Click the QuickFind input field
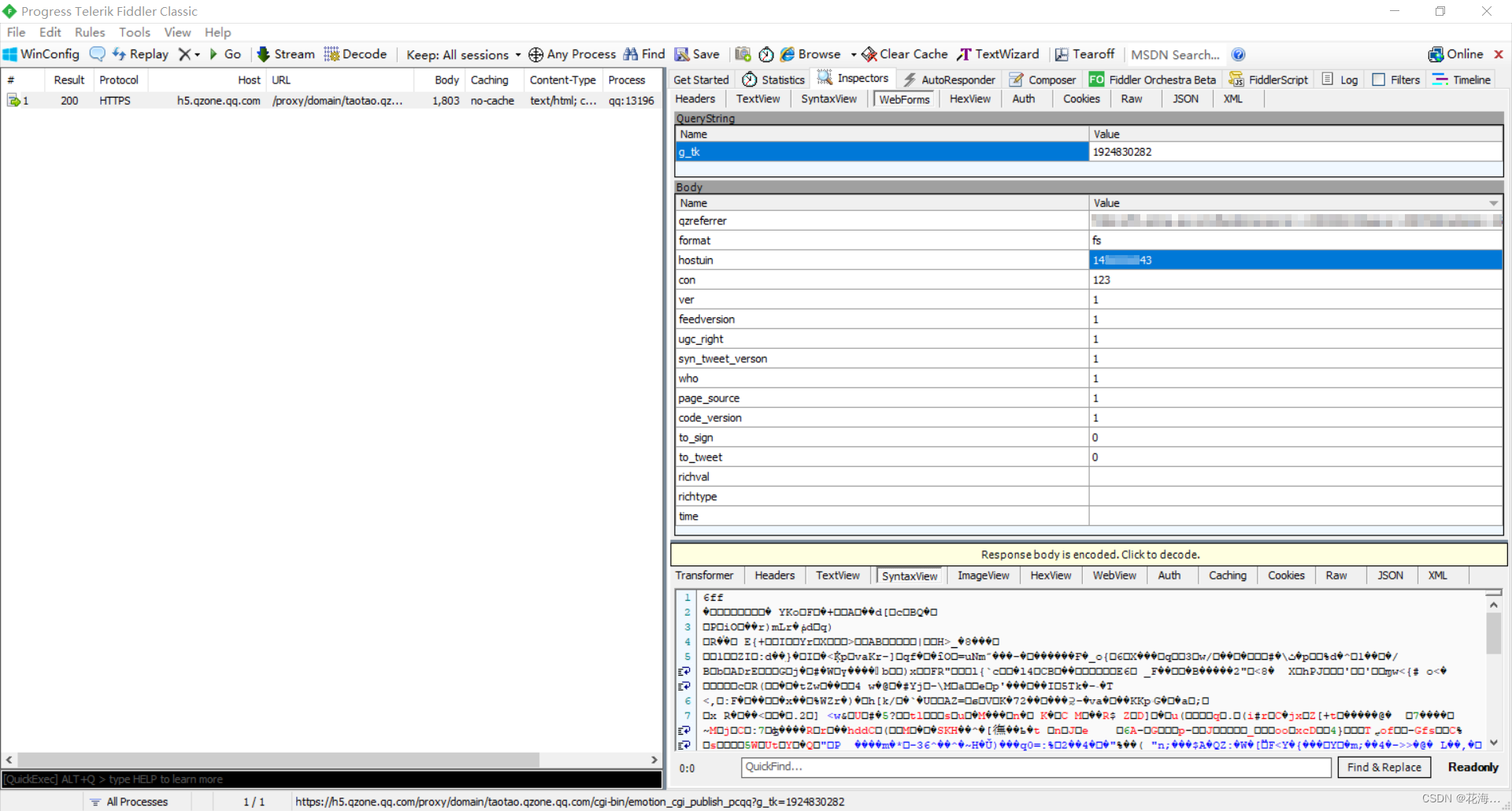This screenshot has height=811, width=1512. tap(1036, 767)
